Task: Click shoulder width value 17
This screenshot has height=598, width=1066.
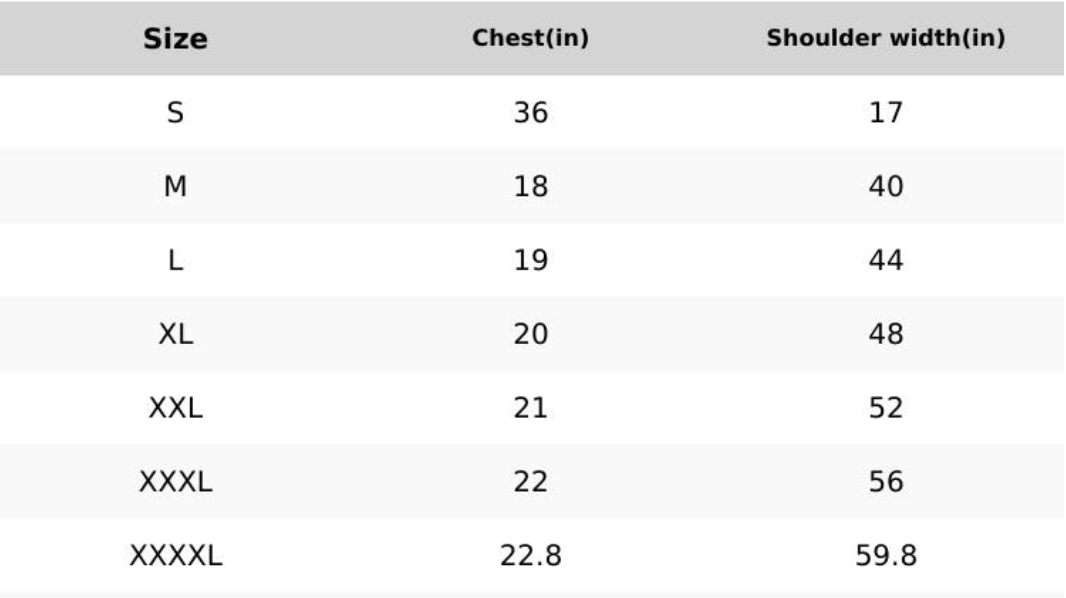Action: pyautogui.click(x=886, y=112)
